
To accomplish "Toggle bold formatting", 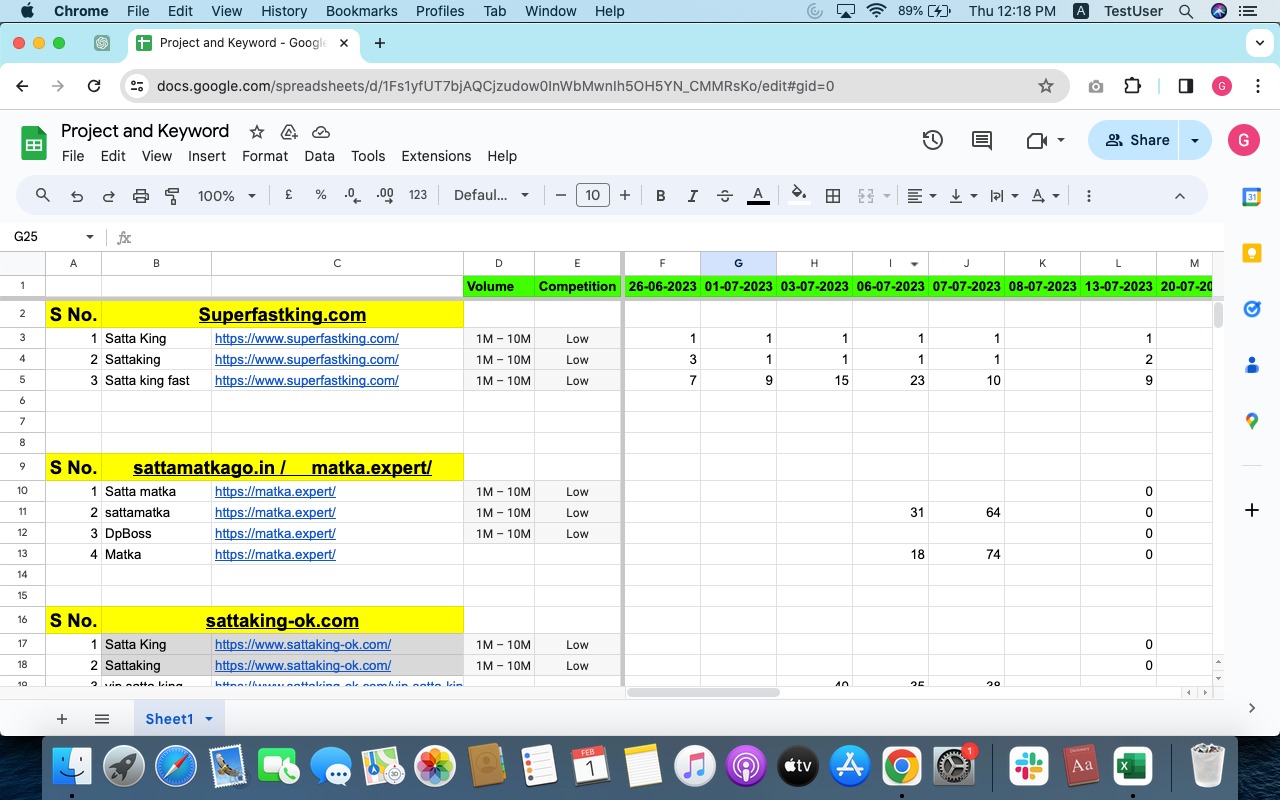I will coord(660,196).
